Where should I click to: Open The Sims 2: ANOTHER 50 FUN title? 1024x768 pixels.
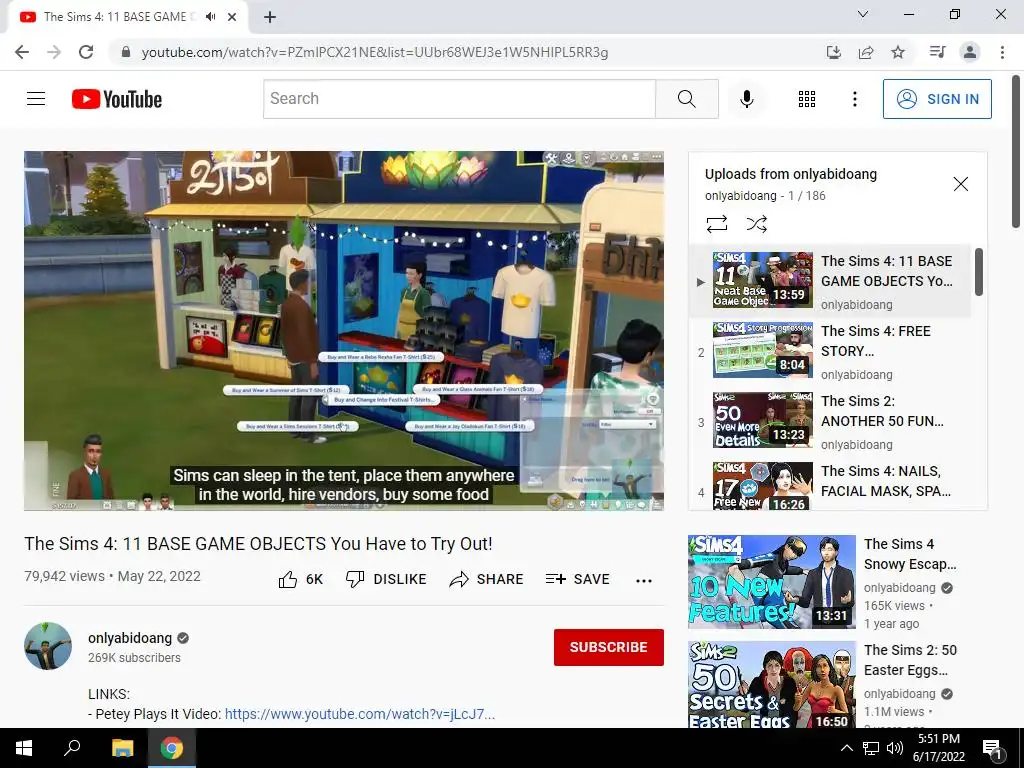coord(882,411)
